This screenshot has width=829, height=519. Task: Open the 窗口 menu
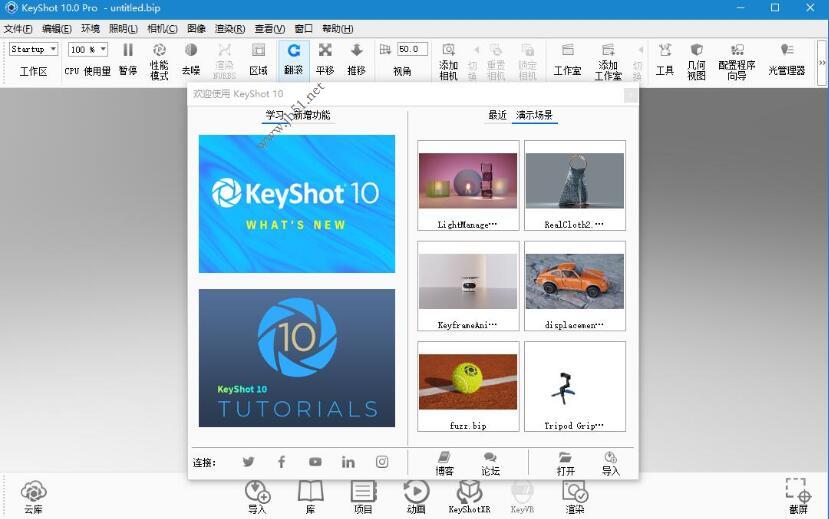303,29
